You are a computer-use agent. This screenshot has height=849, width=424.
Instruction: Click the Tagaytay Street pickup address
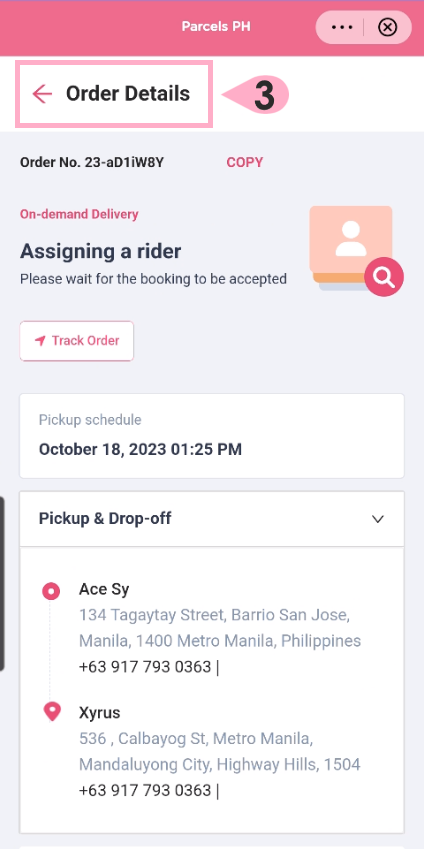click(220, 628)
